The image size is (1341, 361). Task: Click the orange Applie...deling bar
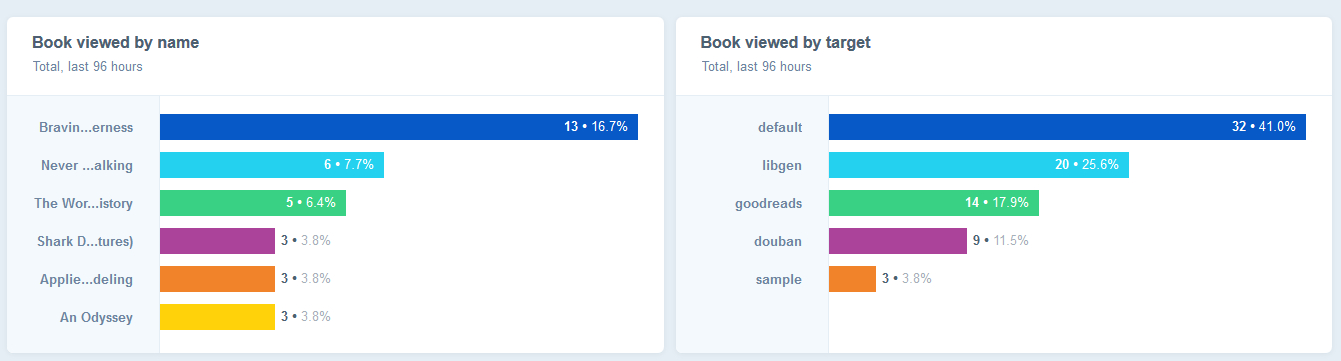tap(217, 279)
